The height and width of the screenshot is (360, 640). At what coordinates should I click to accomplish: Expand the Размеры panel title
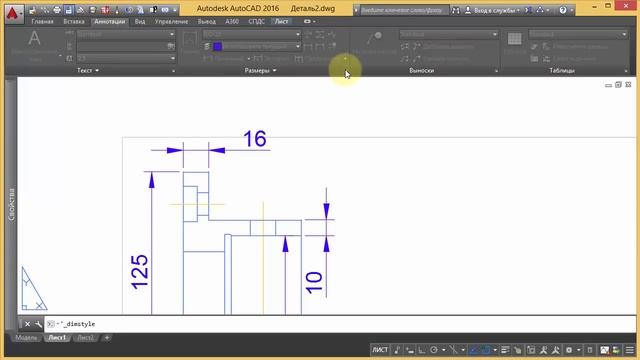pyautogui.click(x=260, y=71)
